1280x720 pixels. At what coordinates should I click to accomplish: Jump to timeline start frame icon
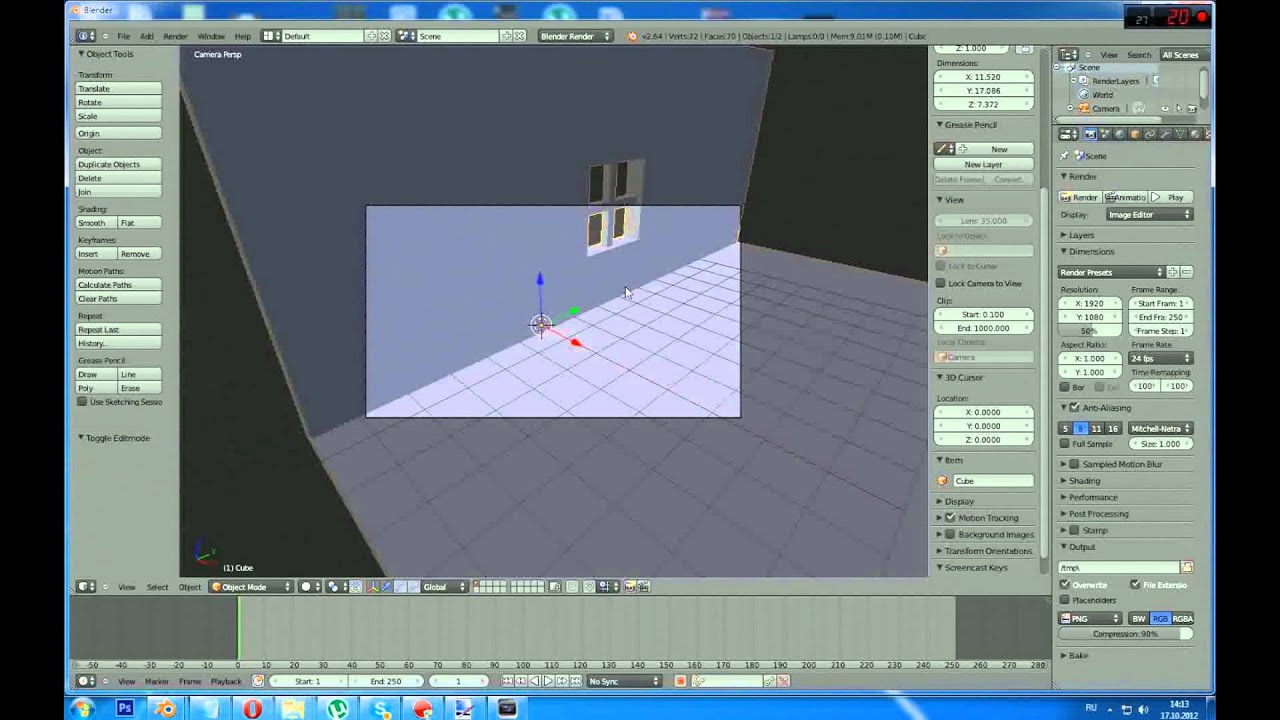507,681
